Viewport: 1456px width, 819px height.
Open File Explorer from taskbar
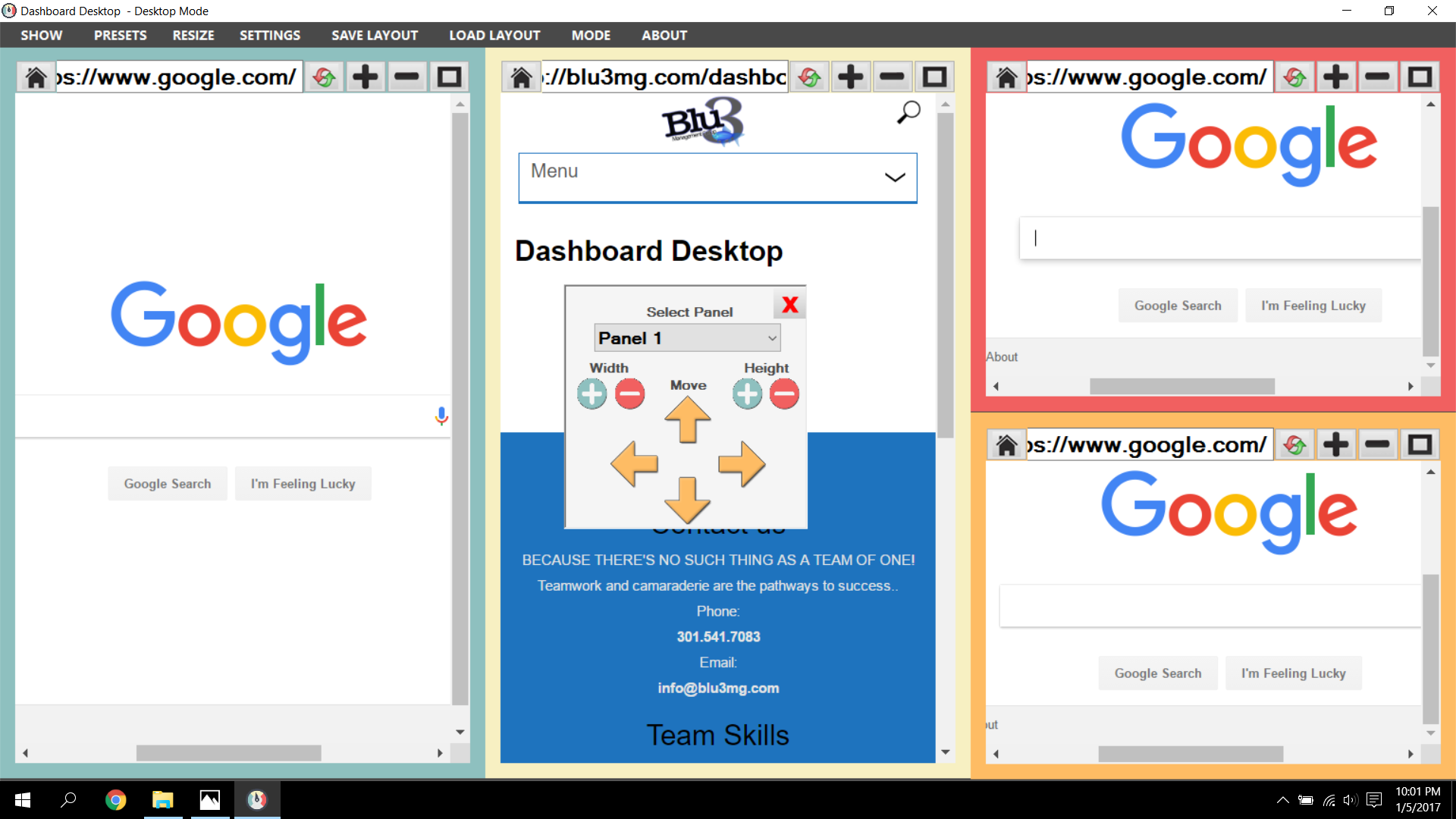point(162,800)
